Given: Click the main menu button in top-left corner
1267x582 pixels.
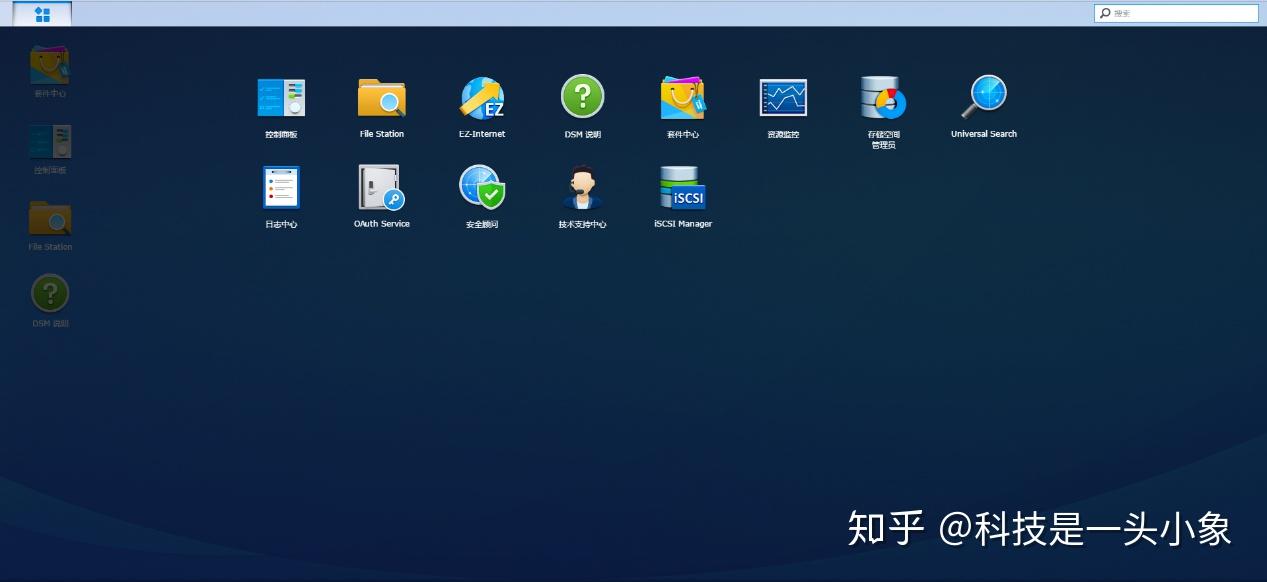Looking at the screenshot, I should click(41, 14).
